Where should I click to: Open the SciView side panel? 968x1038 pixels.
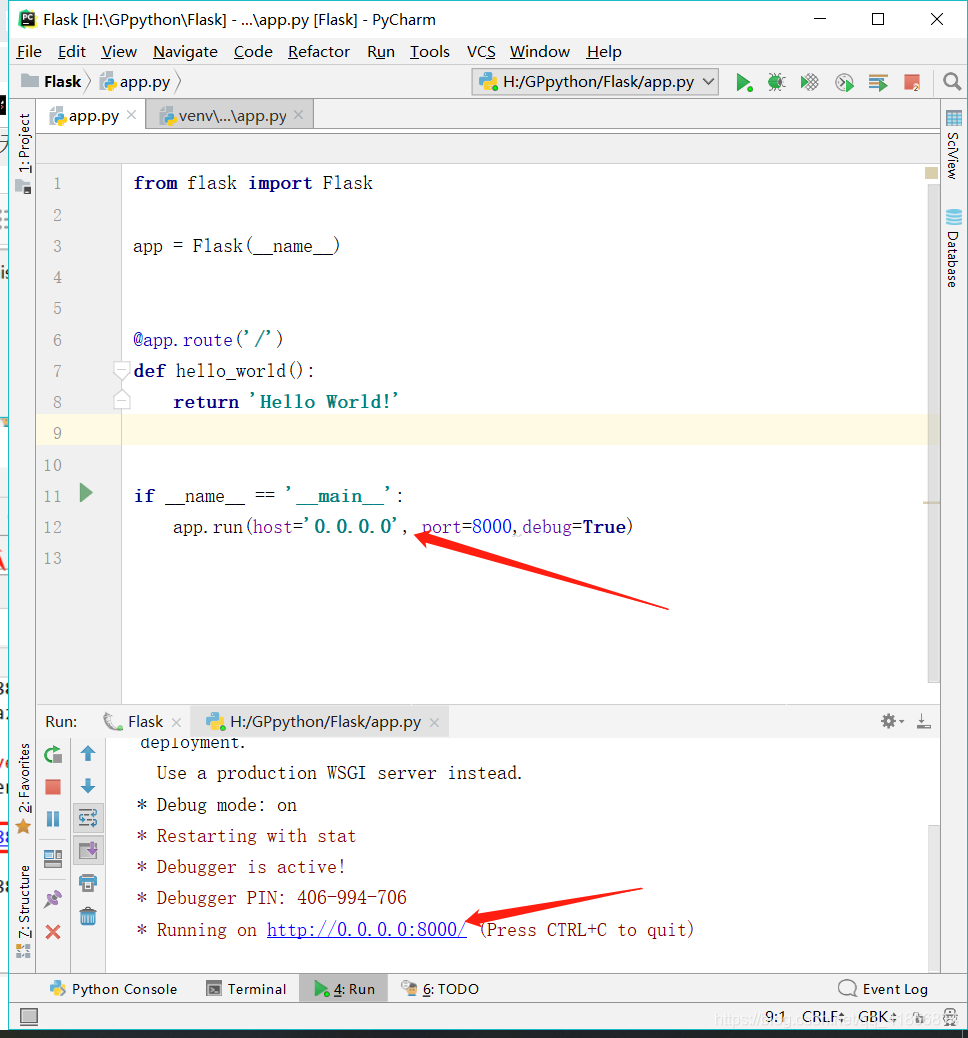tap(953, 146)
